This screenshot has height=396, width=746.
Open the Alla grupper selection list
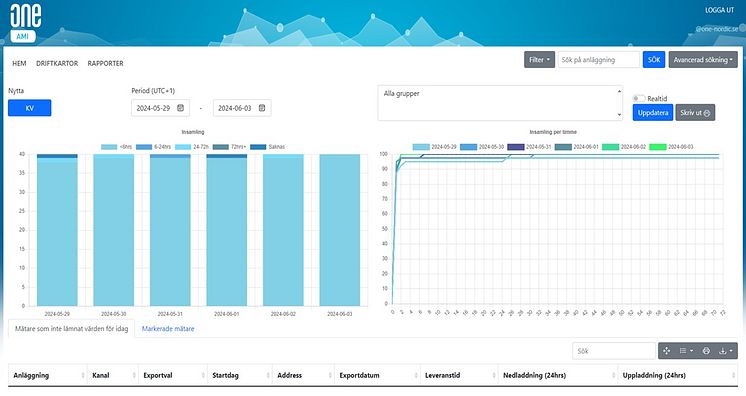coord(500,103)
